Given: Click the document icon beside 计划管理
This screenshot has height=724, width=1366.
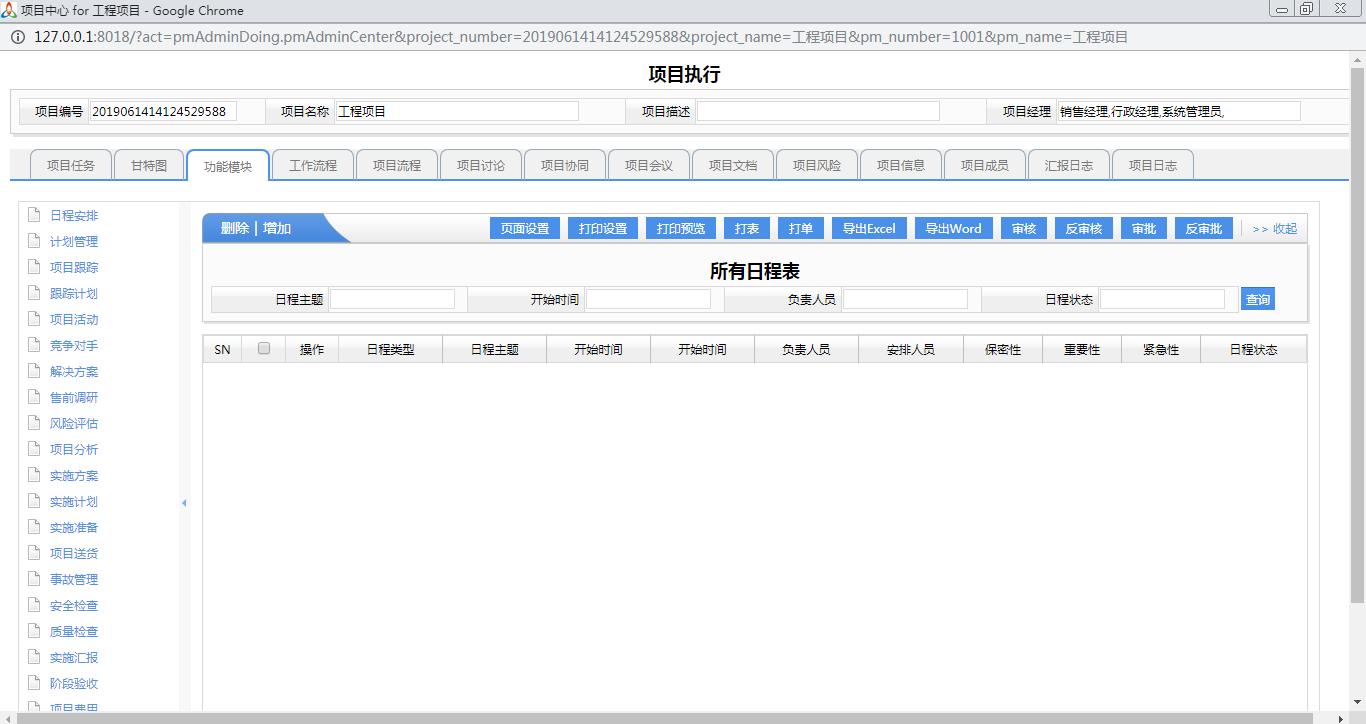Looking at the screenshot, I should click(x=34, y=241).
